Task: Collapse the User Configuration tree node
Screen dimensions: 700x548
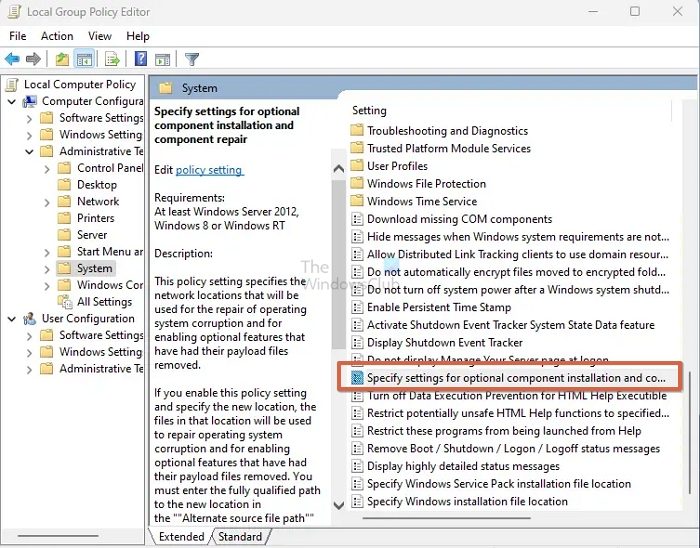Action: point(12,319)
